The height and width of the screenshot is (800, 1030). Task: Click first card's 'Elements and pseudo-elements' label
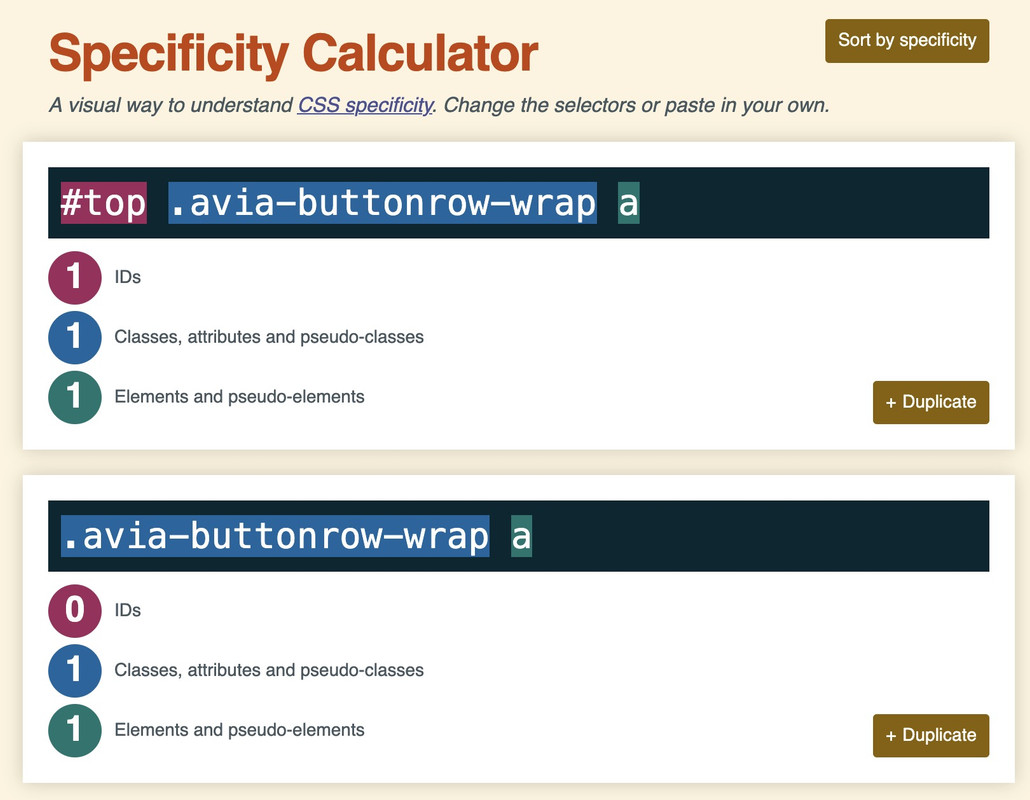tap(239, 397)
